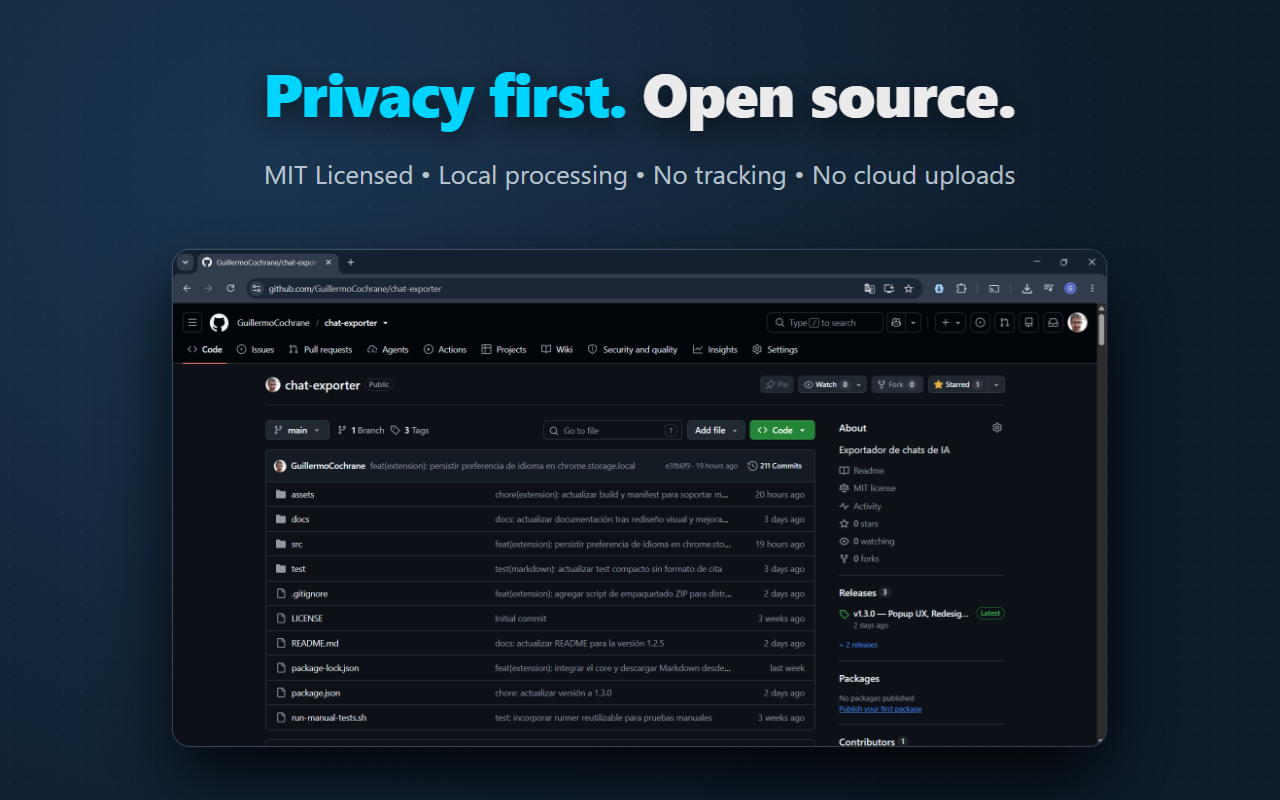Open the src folder
Viewport: 1280px width, 800px height.
click(297, 544)
